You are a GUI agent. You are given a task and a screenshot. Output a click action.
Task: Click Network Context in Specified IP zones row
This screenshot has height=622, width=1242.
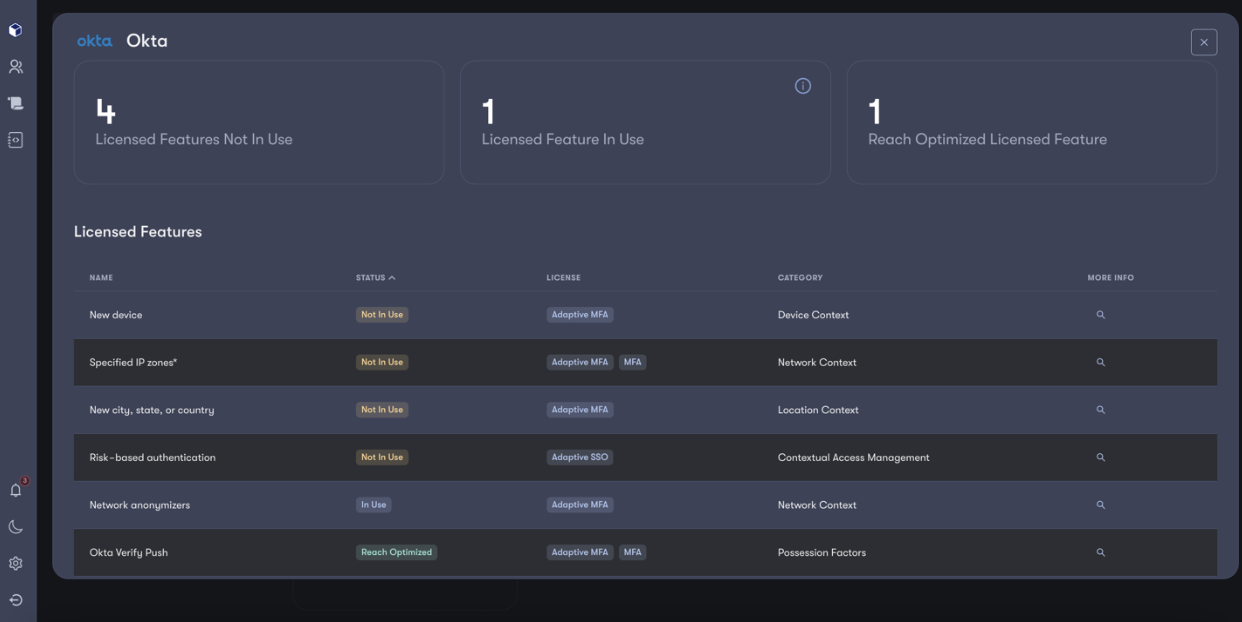pyautogui.click(x=817, y=362)
